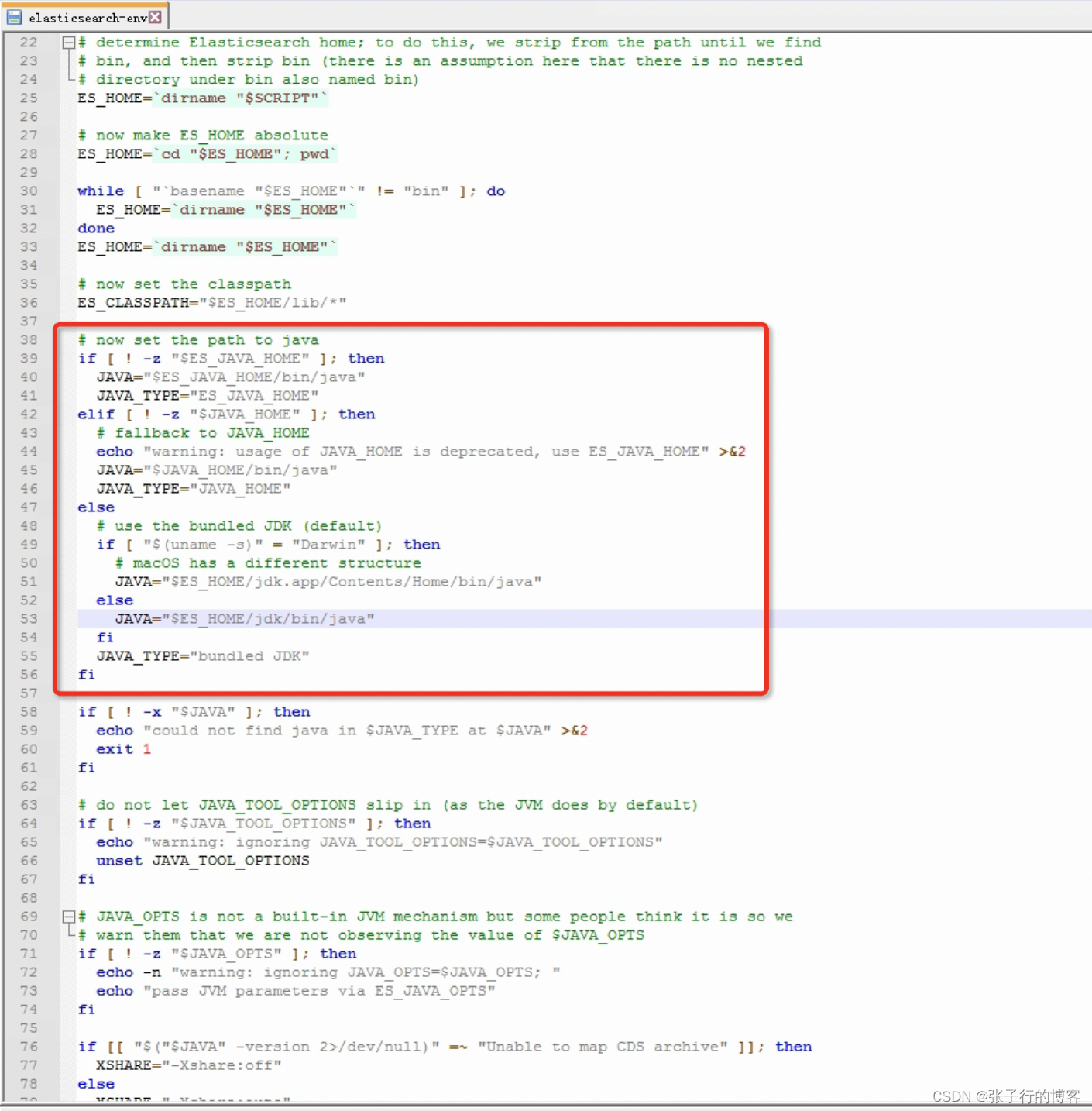
Task: Click comment '# now make ES_HOME absolute'
Action: [203, 136]
